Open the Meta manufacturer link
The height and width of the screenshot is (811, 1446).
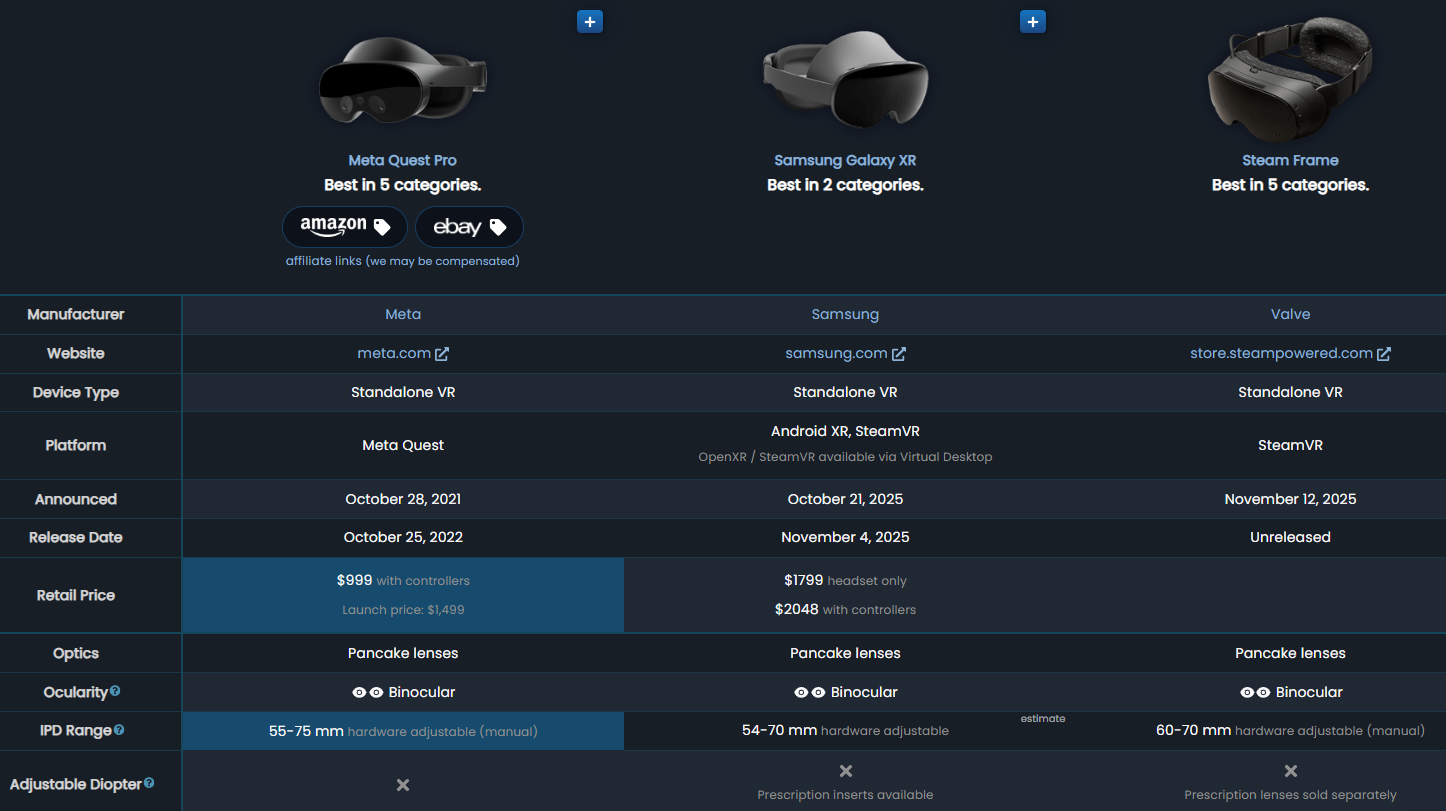coord(403,314)
